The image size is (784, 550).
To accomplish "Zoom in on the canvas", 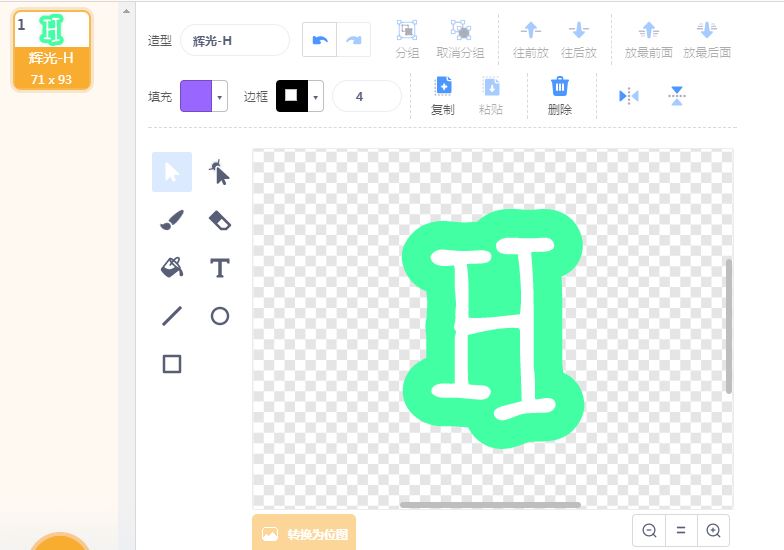I will (x=714, y=530).
